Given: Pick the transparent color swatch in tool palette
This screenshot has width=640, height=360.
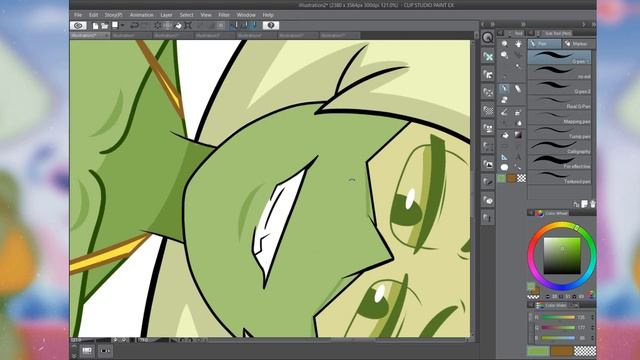Looking at the screenshot, I should [x=521, y=178].
